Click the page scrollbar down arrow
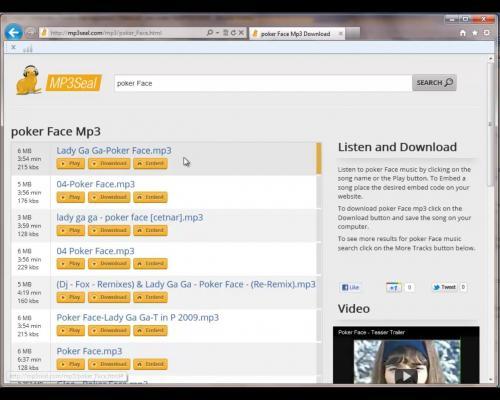Screen dimensions: 500x400 click(x=490, y=379)
